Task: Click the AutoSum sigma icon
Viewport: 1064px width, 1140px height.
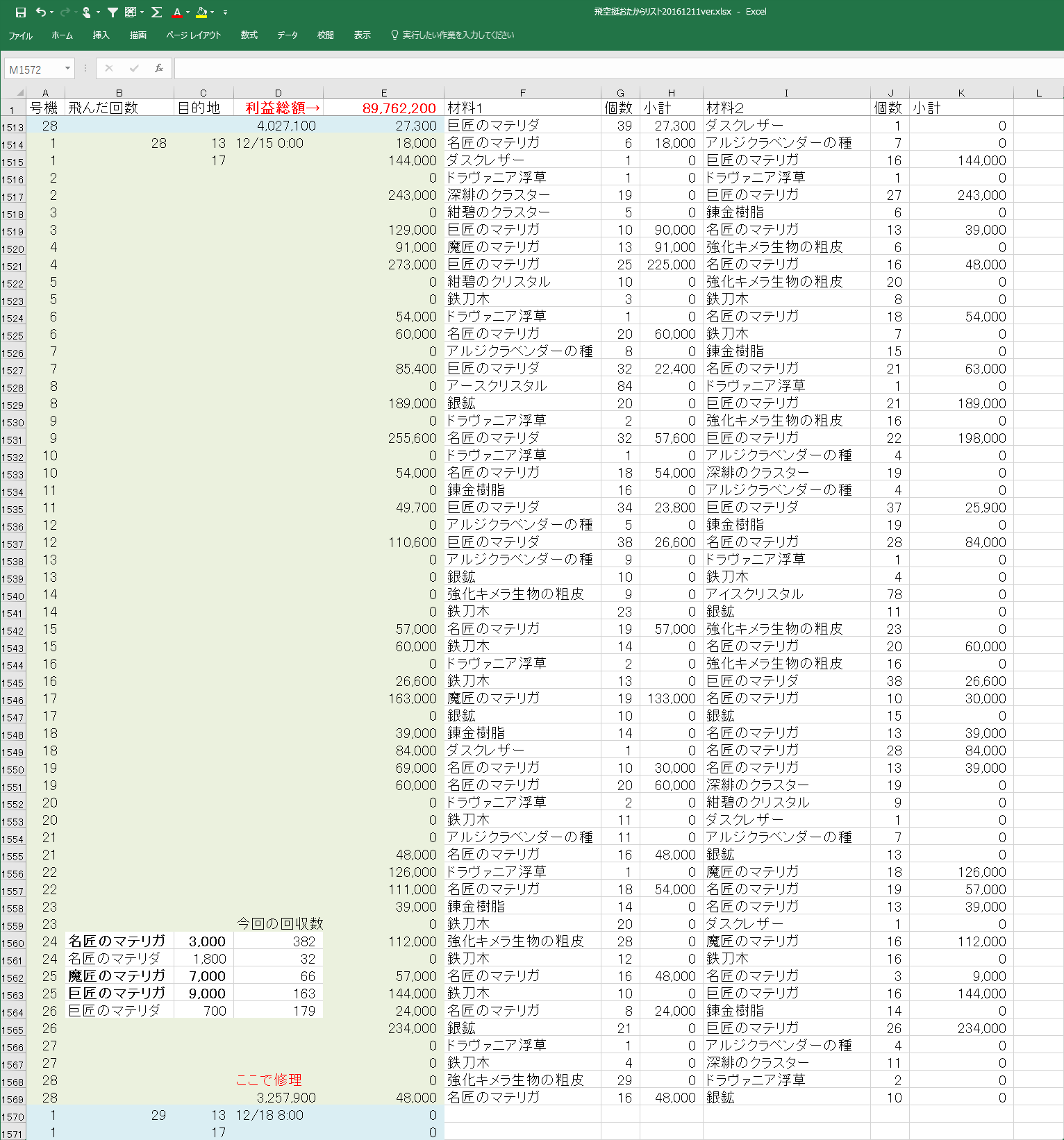Action: pyautogui.click(x=157, y=12)
